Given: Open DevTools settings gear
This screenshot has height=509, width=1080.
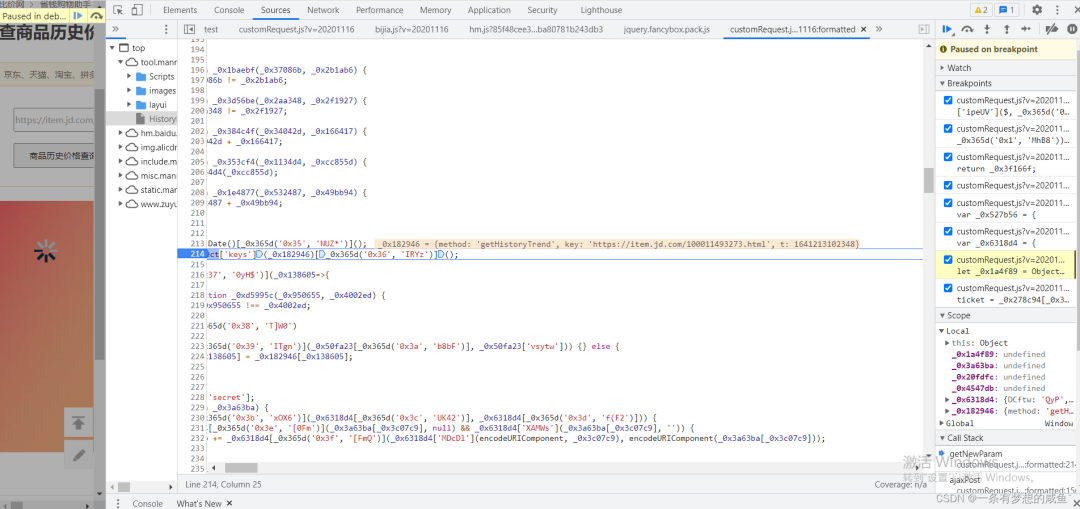Looking at the screenshot, I should click(1036, 10).
